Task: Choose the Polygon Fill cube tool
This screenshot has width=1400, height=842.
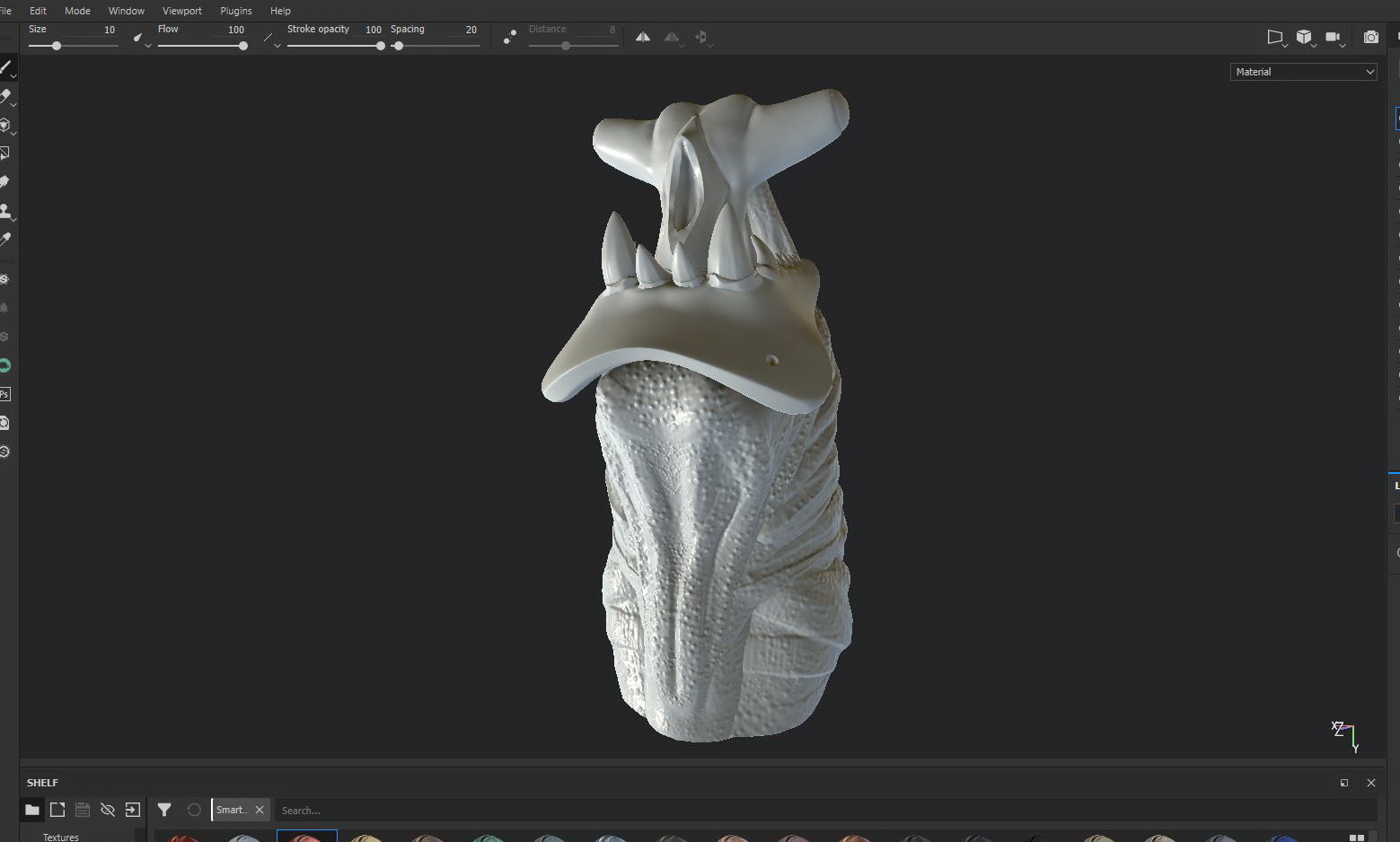Action: (5, 125)
